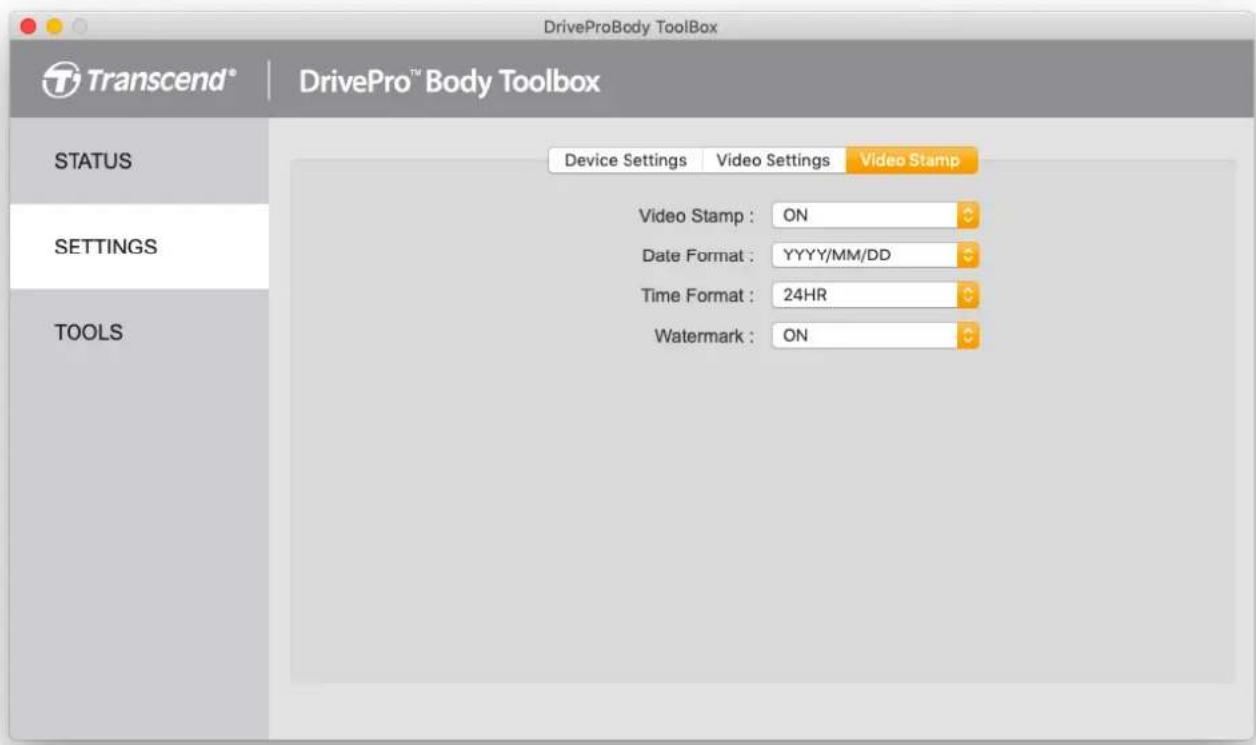Select the orange Video Stamp tab

click(x=910, y=161)
